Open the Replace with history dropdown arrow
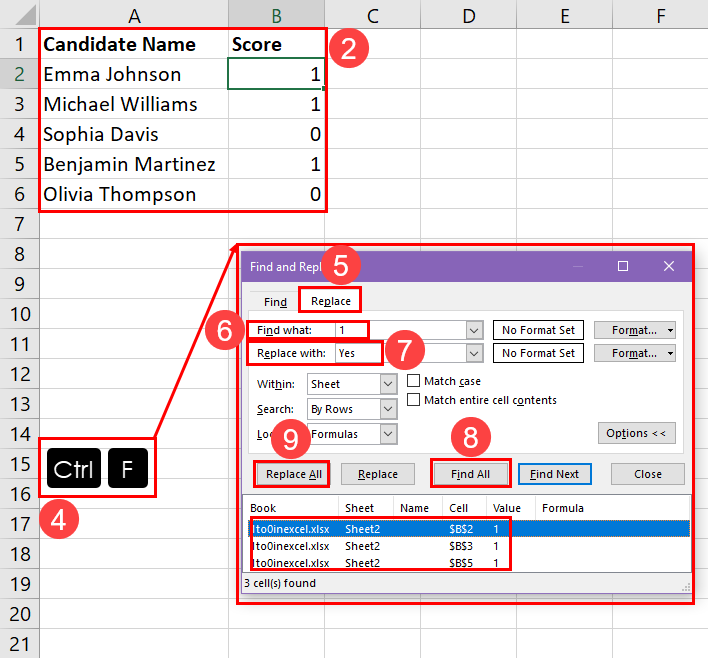The width and height of the screenshot is (708, 658). [x=474, y=353]
